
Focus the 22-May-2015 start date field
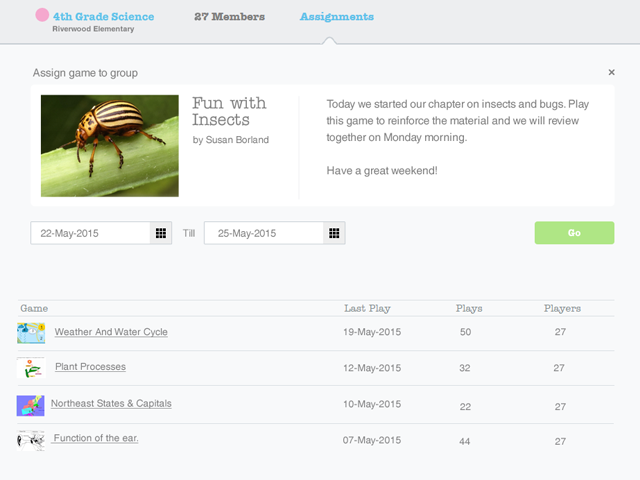90,233
